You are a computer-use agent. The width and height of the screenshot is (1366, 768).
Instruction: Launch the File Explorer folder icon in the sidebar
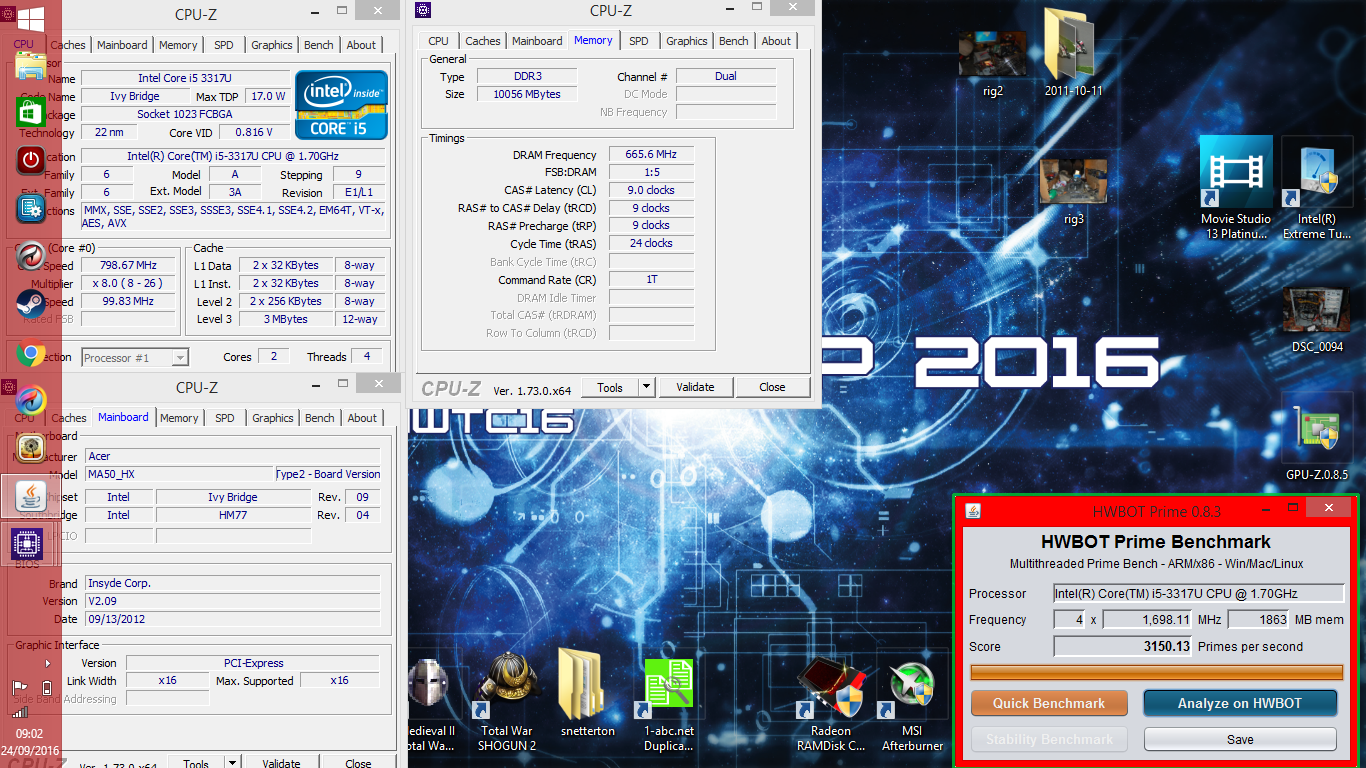[x=31, y=66]
